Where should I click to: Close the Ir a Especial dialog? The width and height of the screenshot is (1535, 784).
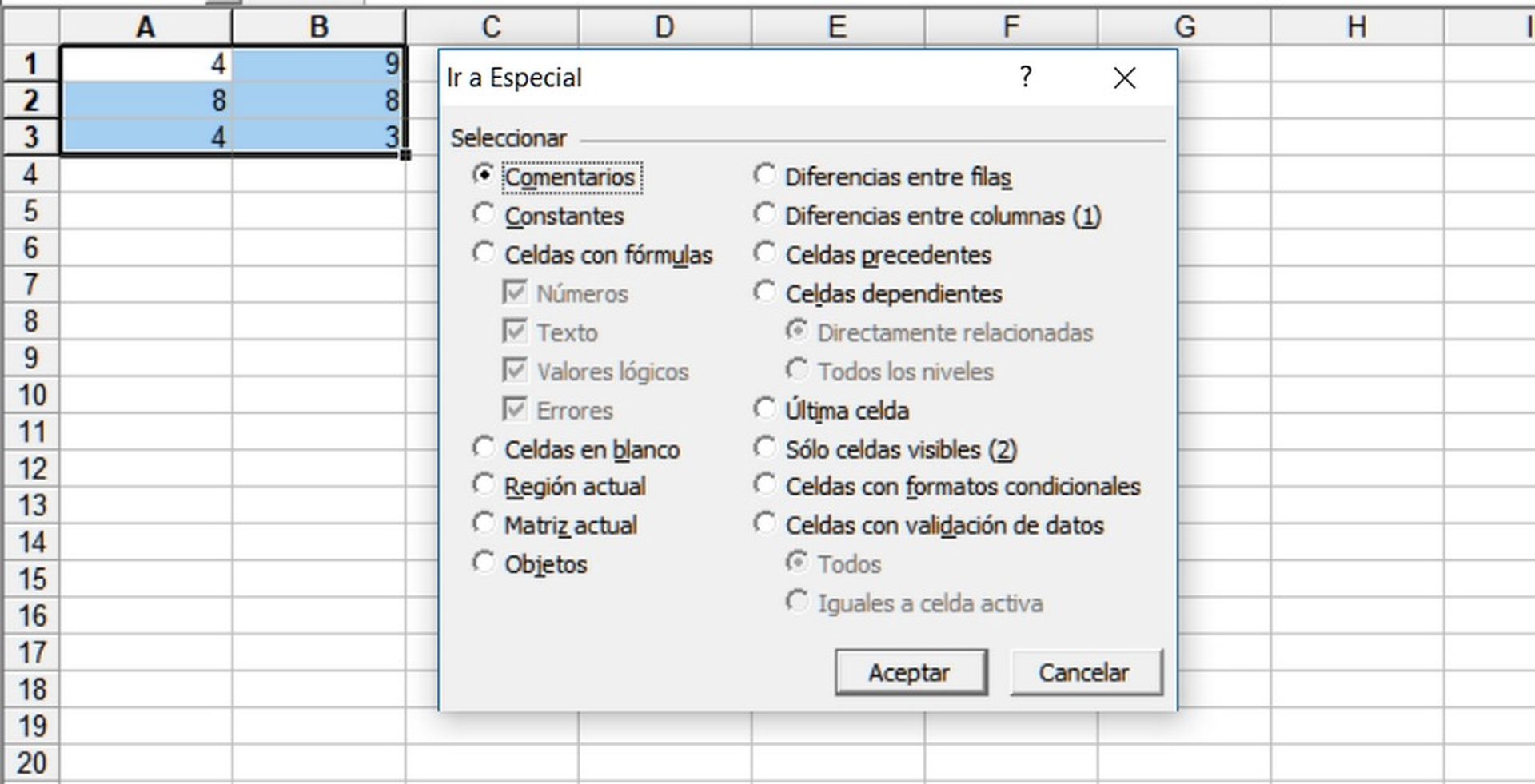(1124, 78)
